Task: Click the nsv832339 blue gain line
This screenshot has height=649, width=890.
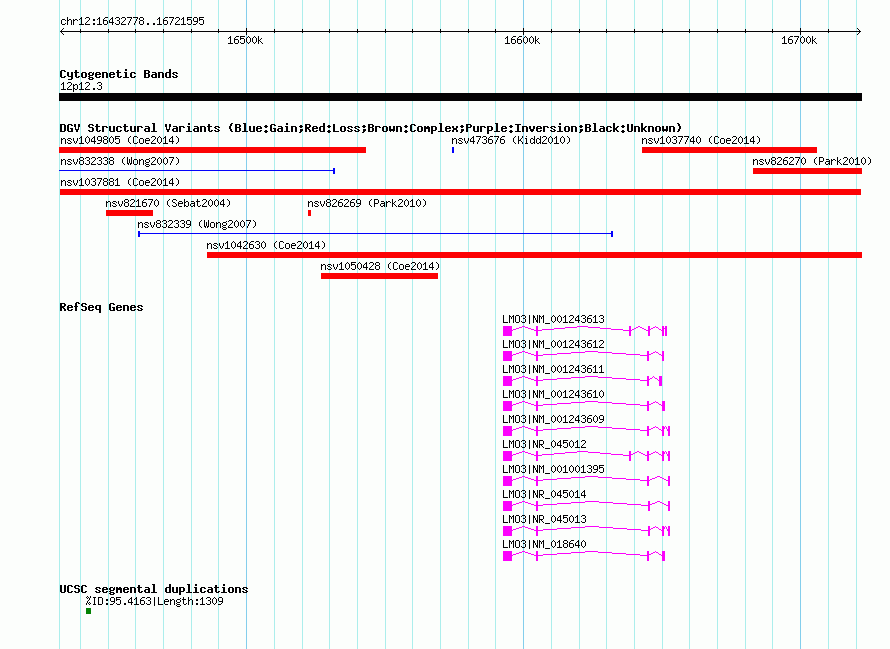Action: (x=375, y=234)
